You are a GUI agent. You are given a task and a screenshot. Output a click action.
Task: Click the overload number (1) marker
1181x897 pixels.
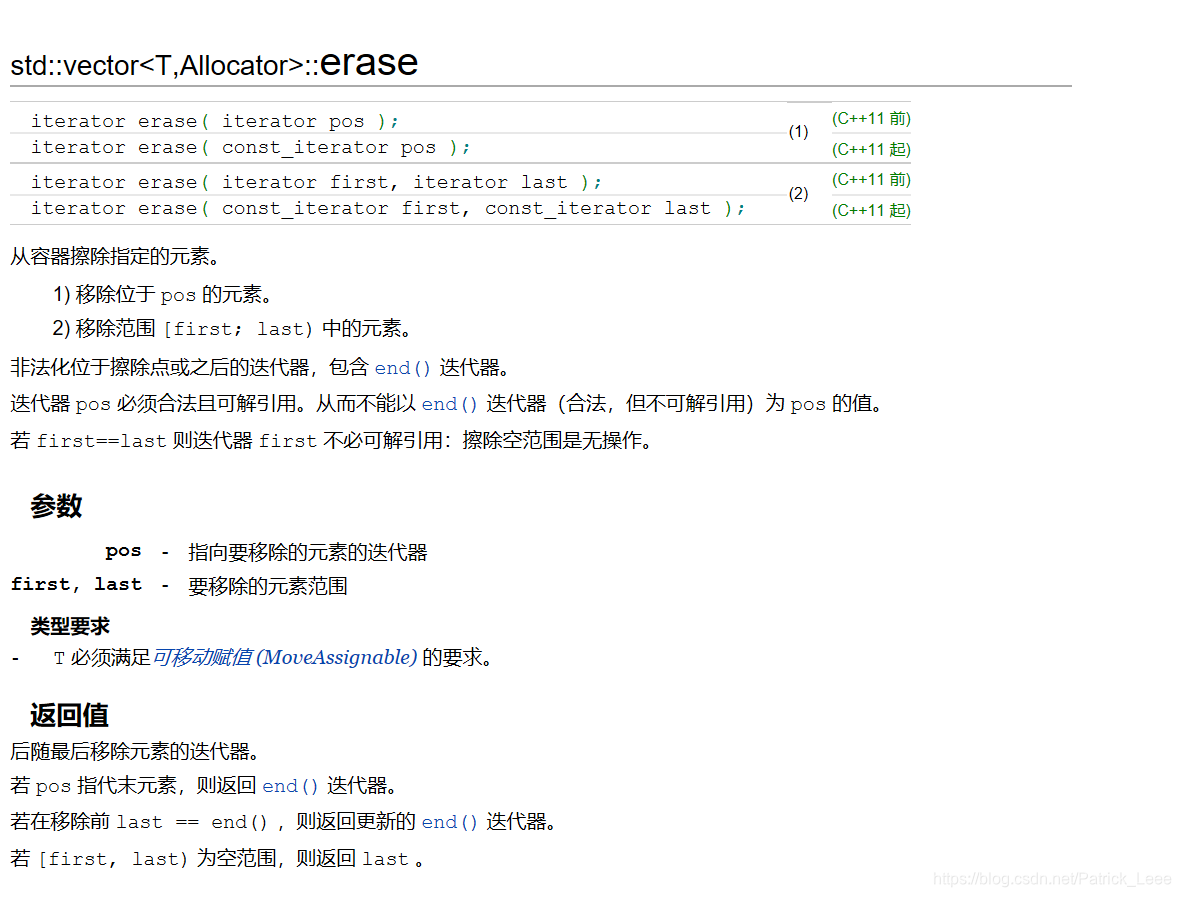point(797,131)
